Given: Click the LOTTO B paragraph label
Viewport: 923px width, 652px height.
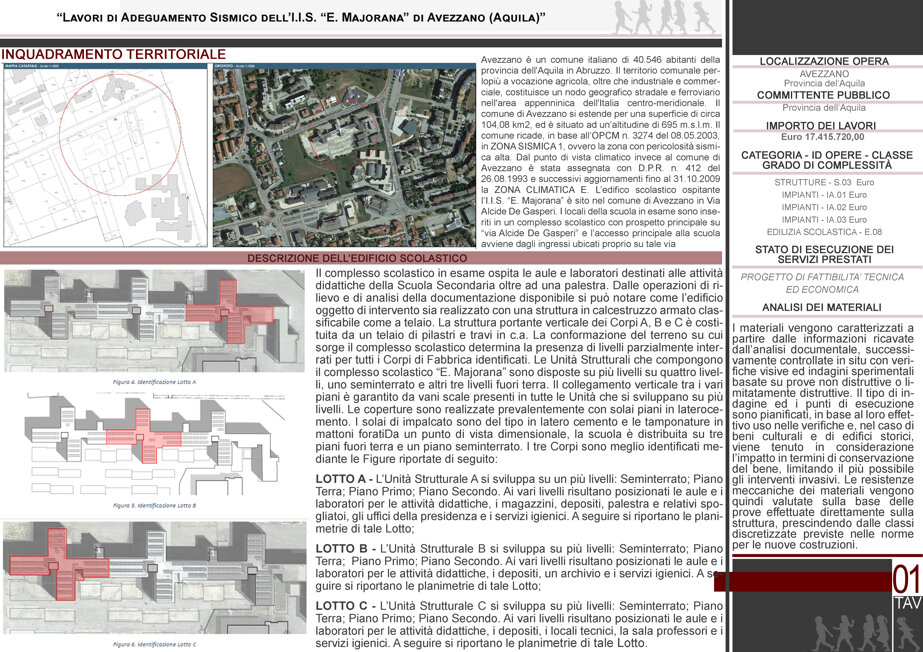Looking at the screenshot, I should point(341,548).
